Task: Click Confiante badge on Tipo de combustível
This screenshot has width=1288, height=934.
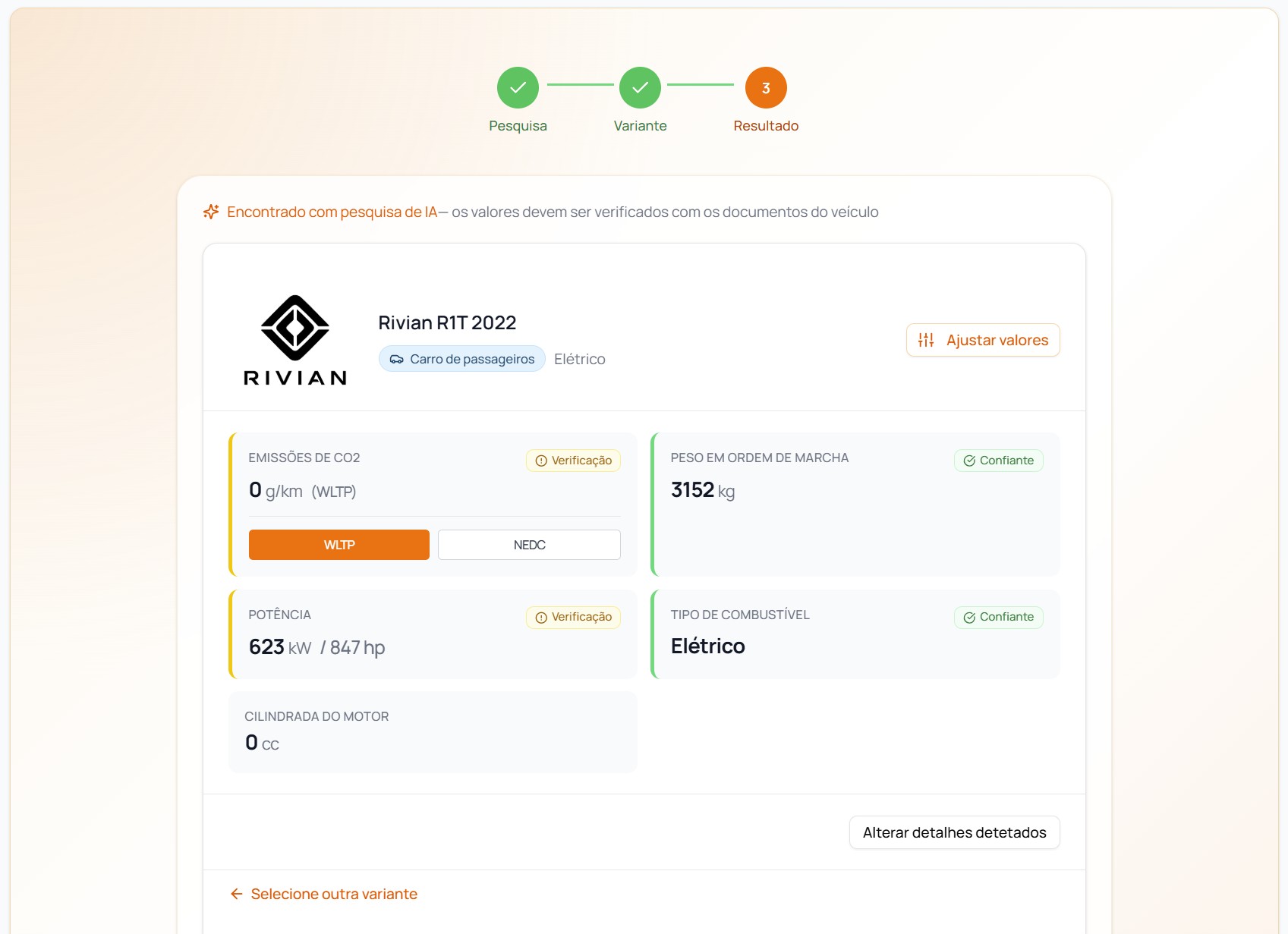Action: pyautogui.click(x=999, y=617)
